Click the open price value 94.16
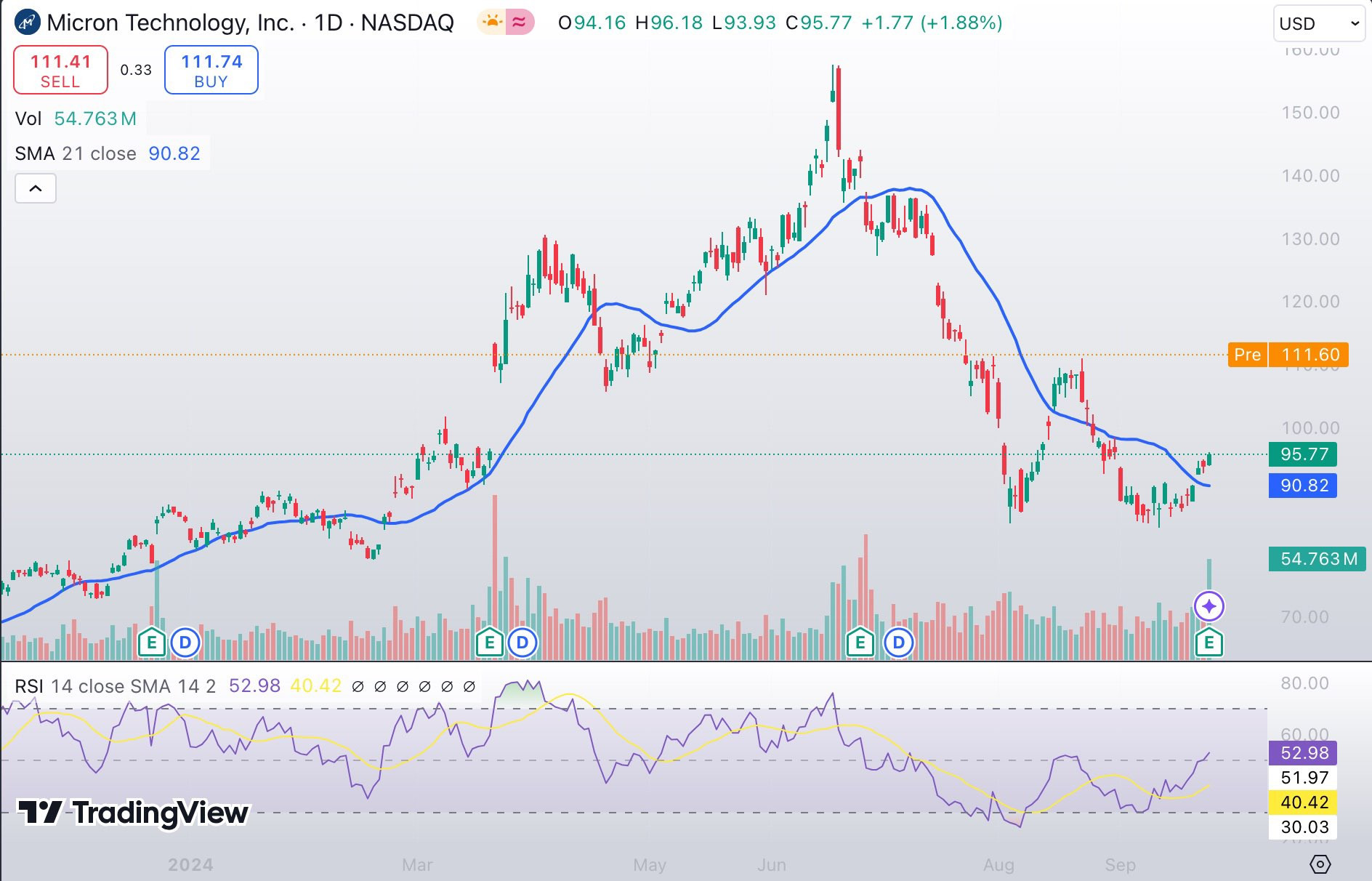This screenshot has width=1372, height=881. 600,23
